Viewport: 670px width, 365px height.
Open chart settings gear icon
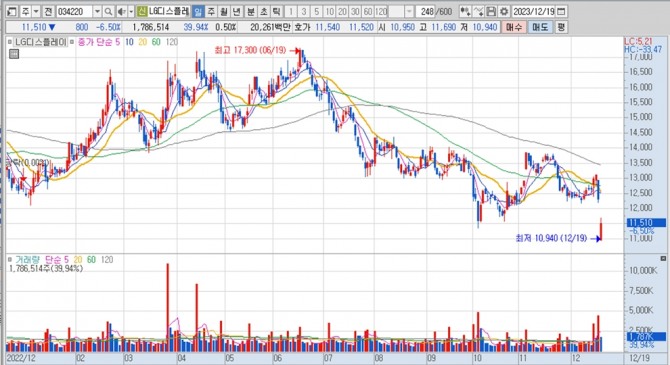pyautogui.click(x=504, y=12)
